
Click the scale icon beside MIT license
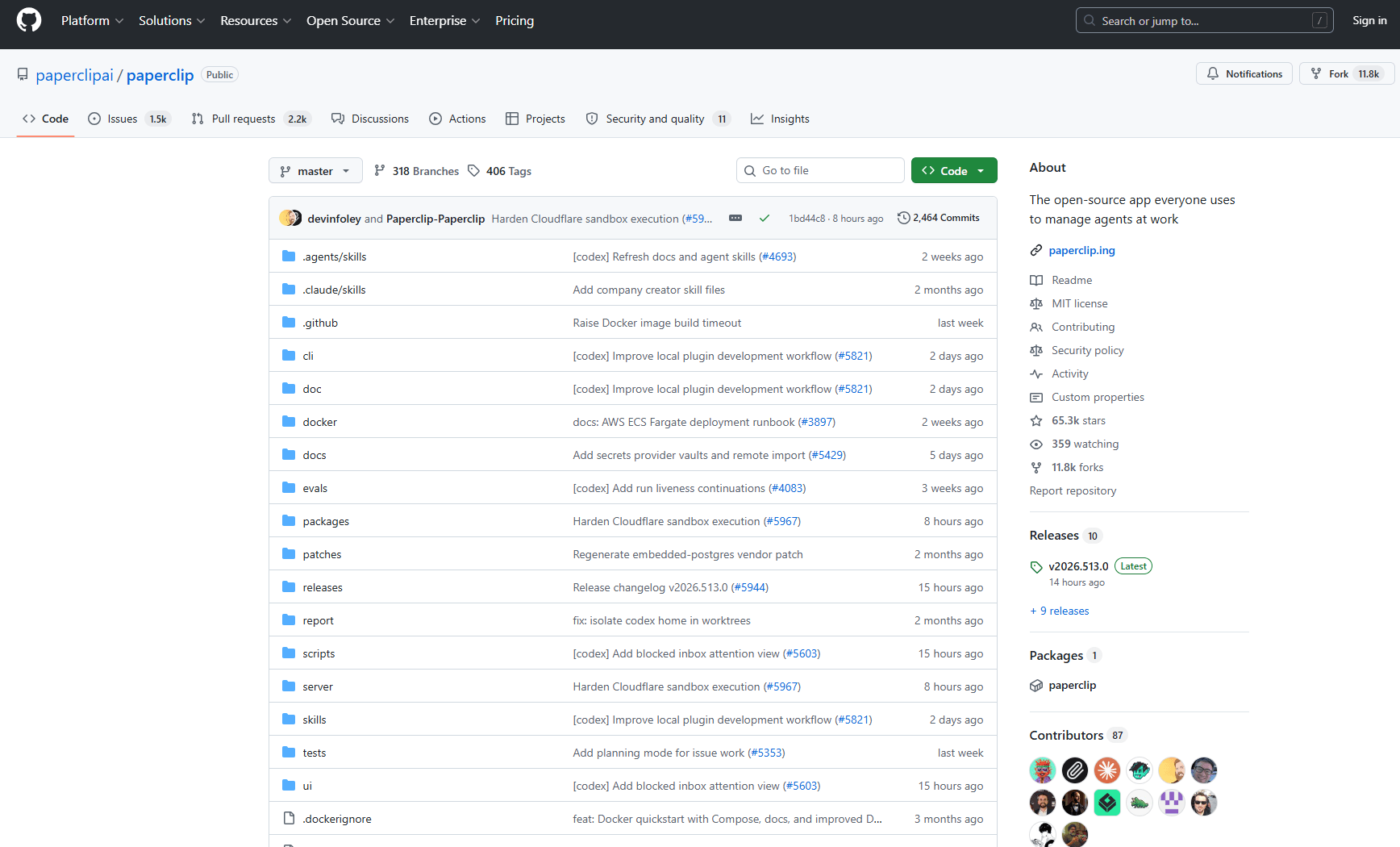click(x=1036, y=304)
